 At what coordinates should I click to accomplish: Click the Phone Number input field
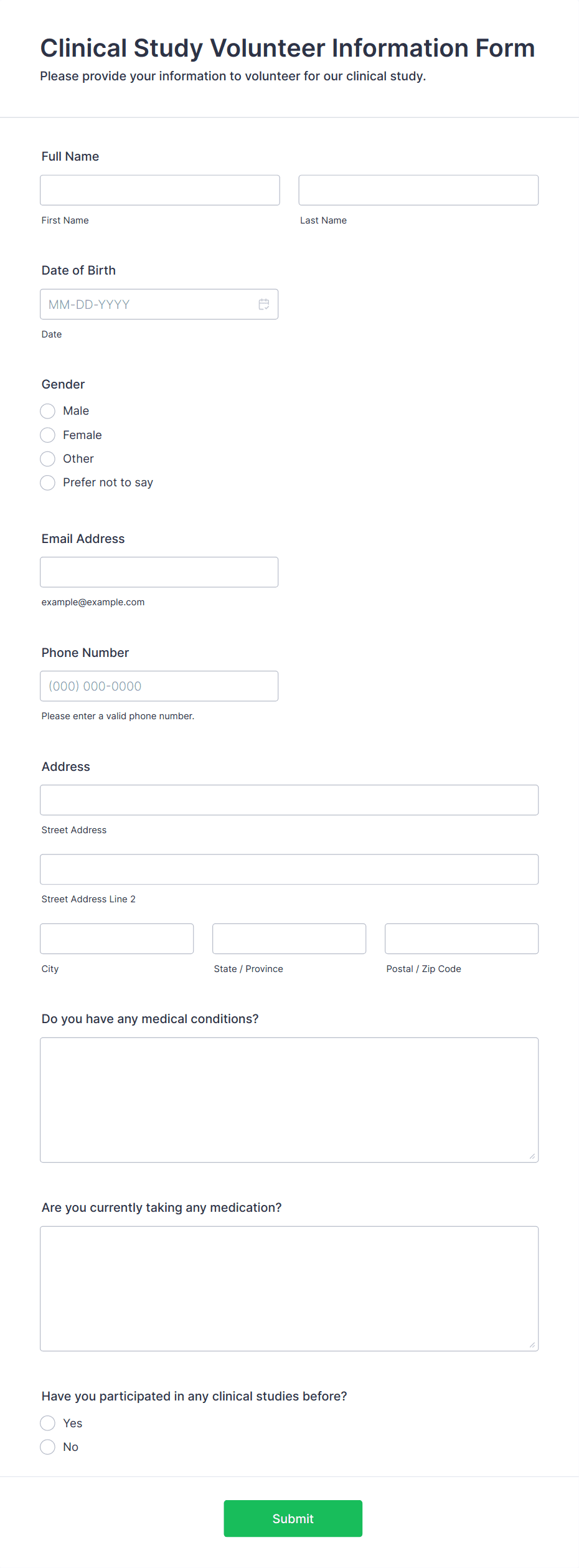[x=159, y=686]
